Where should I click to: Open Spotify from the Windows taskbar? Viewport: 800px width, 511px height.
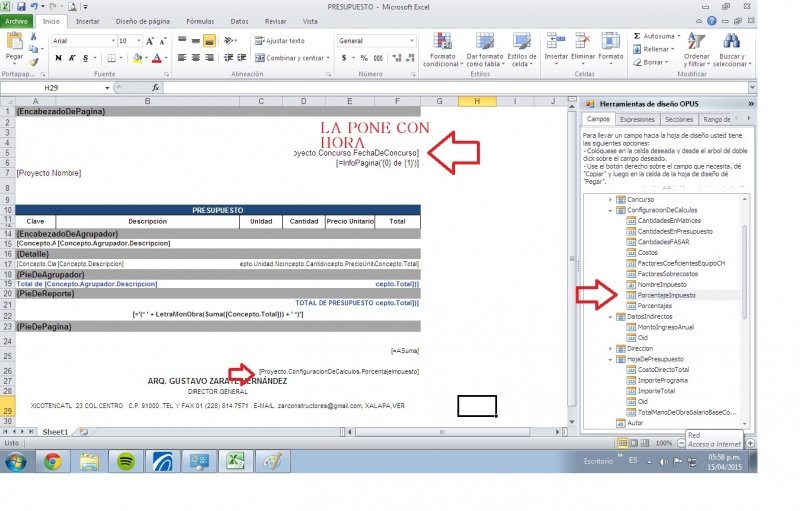[126, 461]
